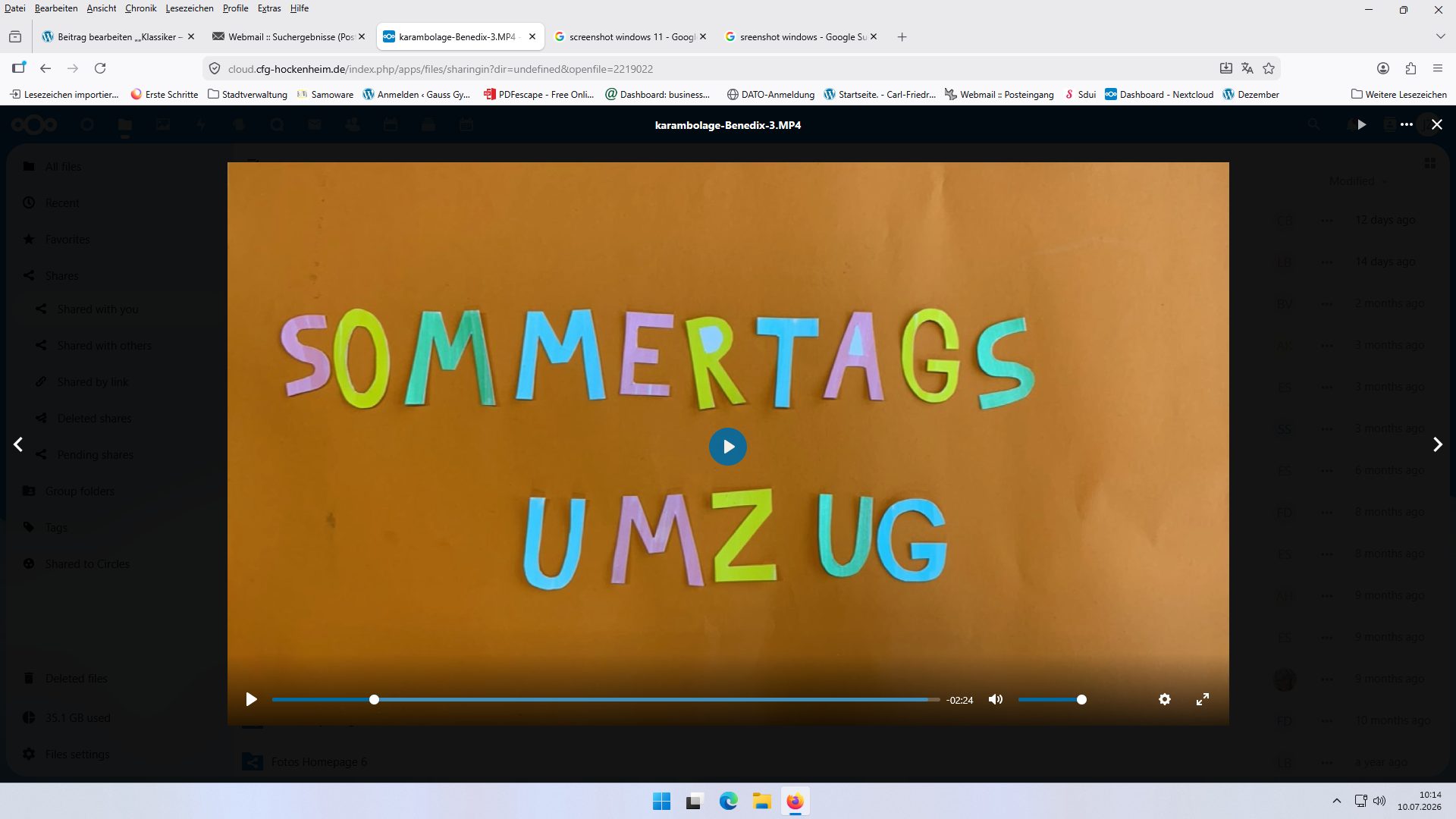Expand Weitere Lesezeichen folder

pyautogui.click(x=1399, y=94)
